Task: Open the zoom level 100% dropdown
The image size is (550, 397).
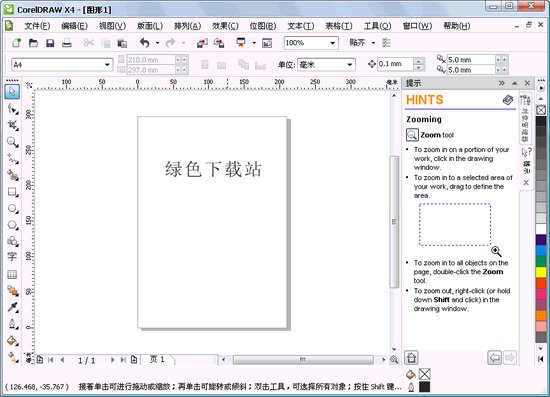Action: tap(332, 43)
